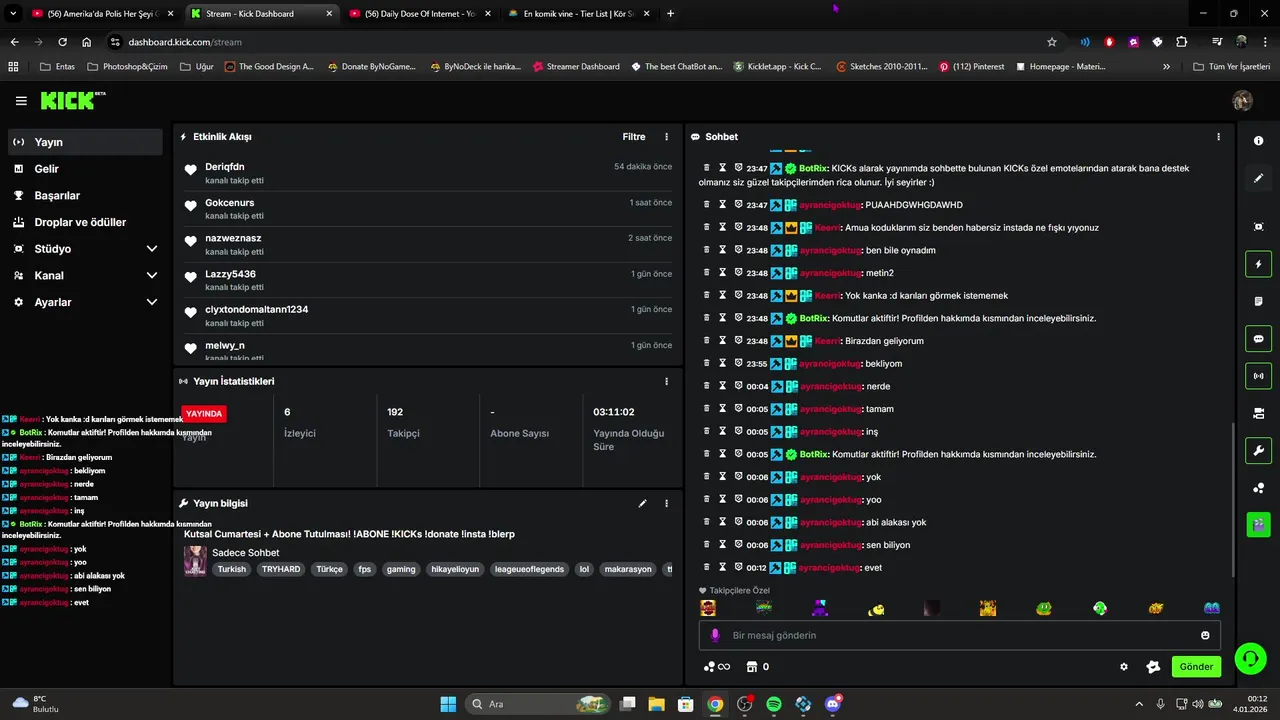Viewport: 1280px width, 720px height.
Task: Open the Photoshop&Çizim bookmark folder
Action: [x=127, y=67]
